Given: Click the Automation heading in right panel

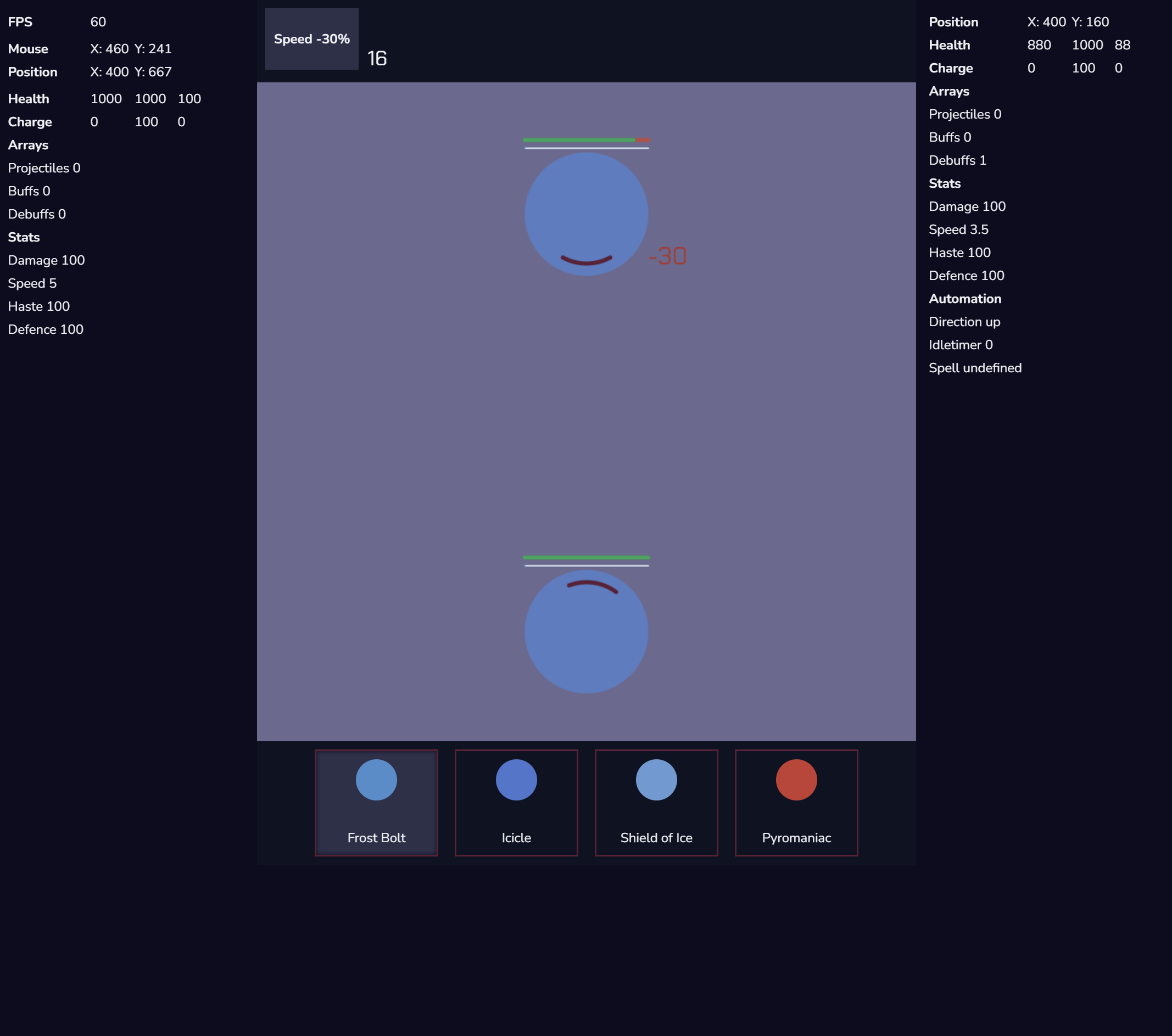Looking at the screenshot, I should click(x=964, y=299).
